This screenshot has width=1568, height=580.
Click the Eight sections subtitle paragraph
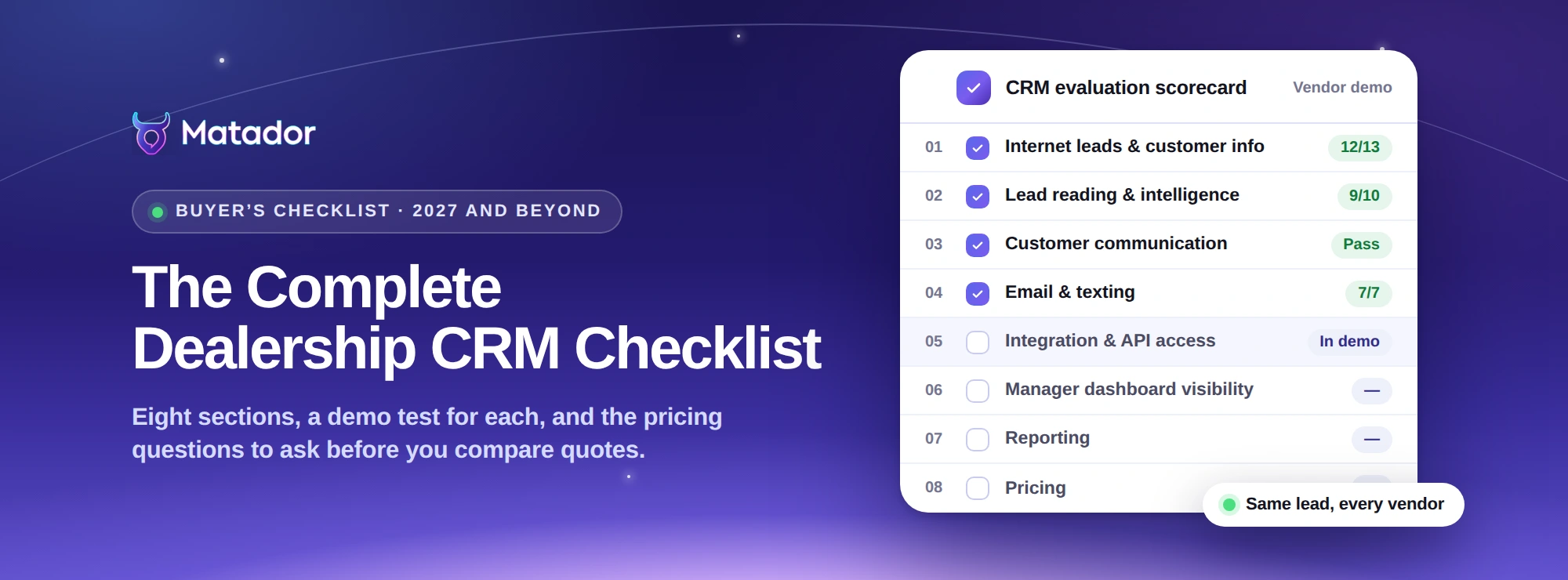(427, 433)
